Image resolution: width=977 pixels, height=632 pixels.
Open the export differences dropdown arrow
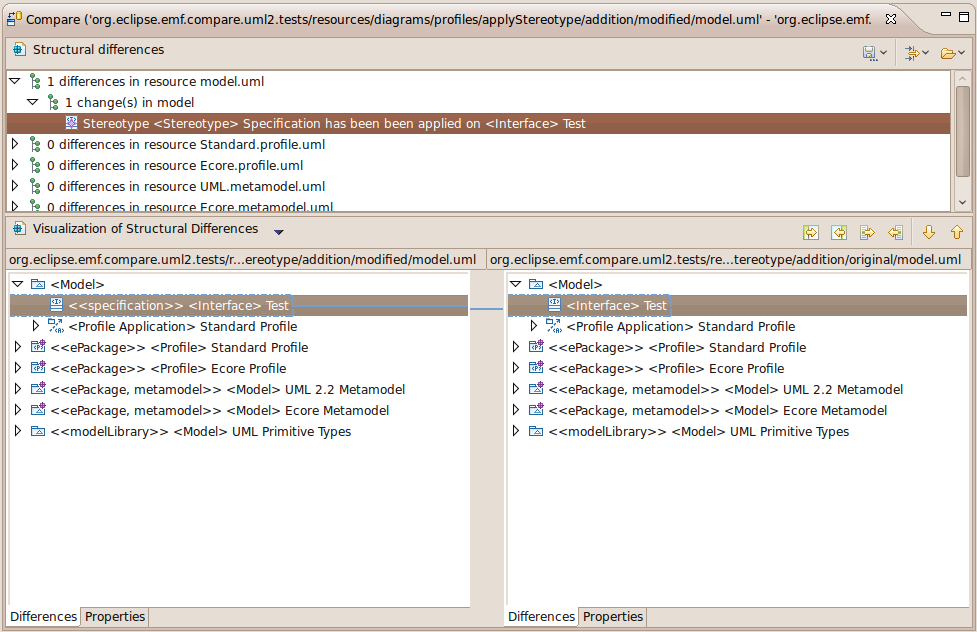[883, 54]
